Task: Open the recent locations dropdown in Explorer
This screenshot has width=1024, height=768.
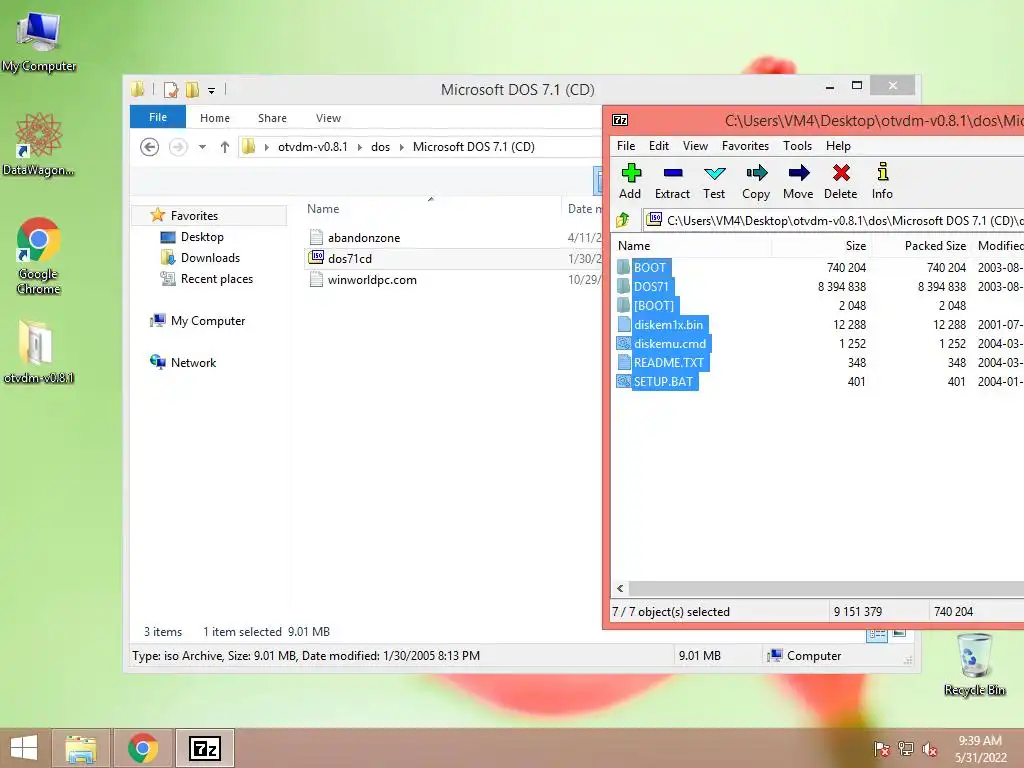Action: tap(202, 147)
